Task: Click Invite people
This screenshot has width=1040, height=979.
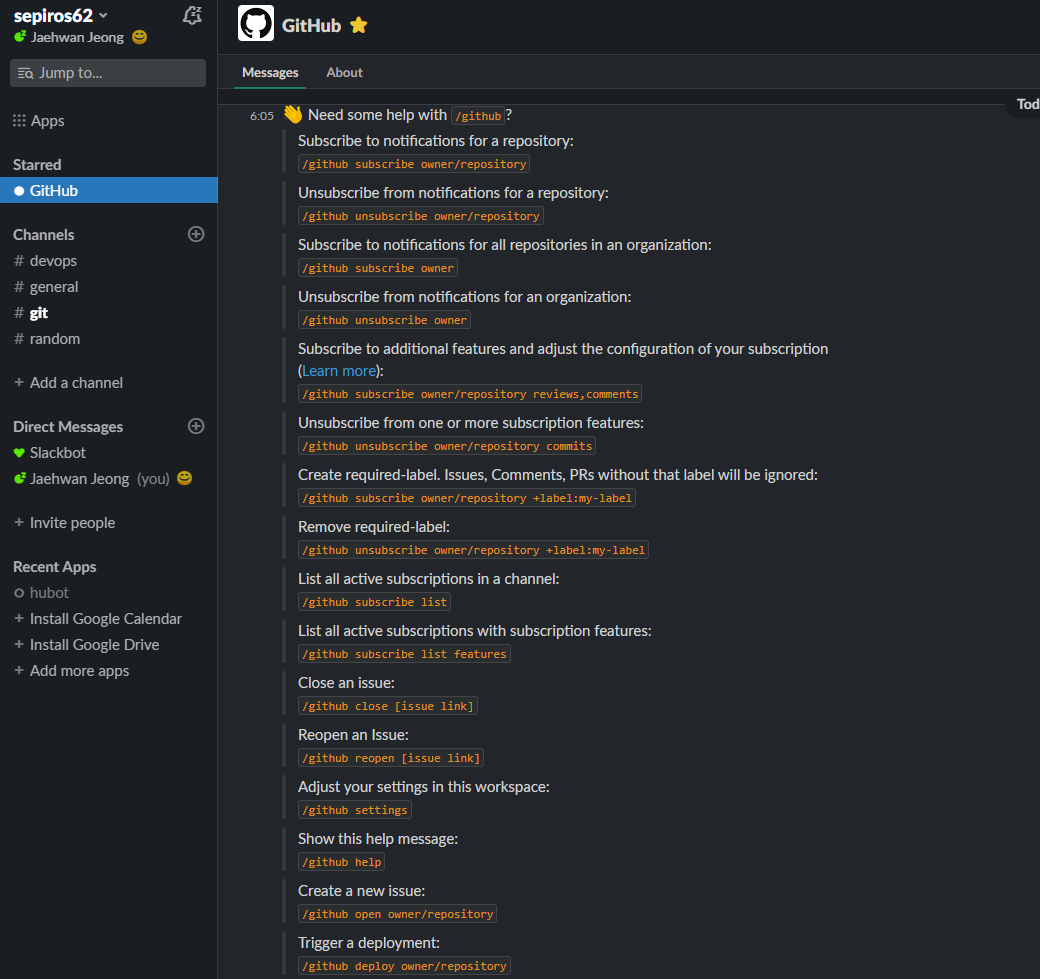Action: (x=65, y=523)
